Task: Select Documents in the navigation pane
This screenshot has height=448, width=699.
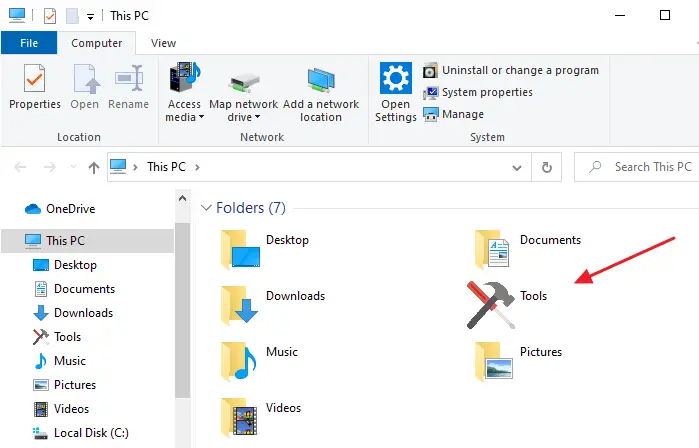Action: coord(74,289)
